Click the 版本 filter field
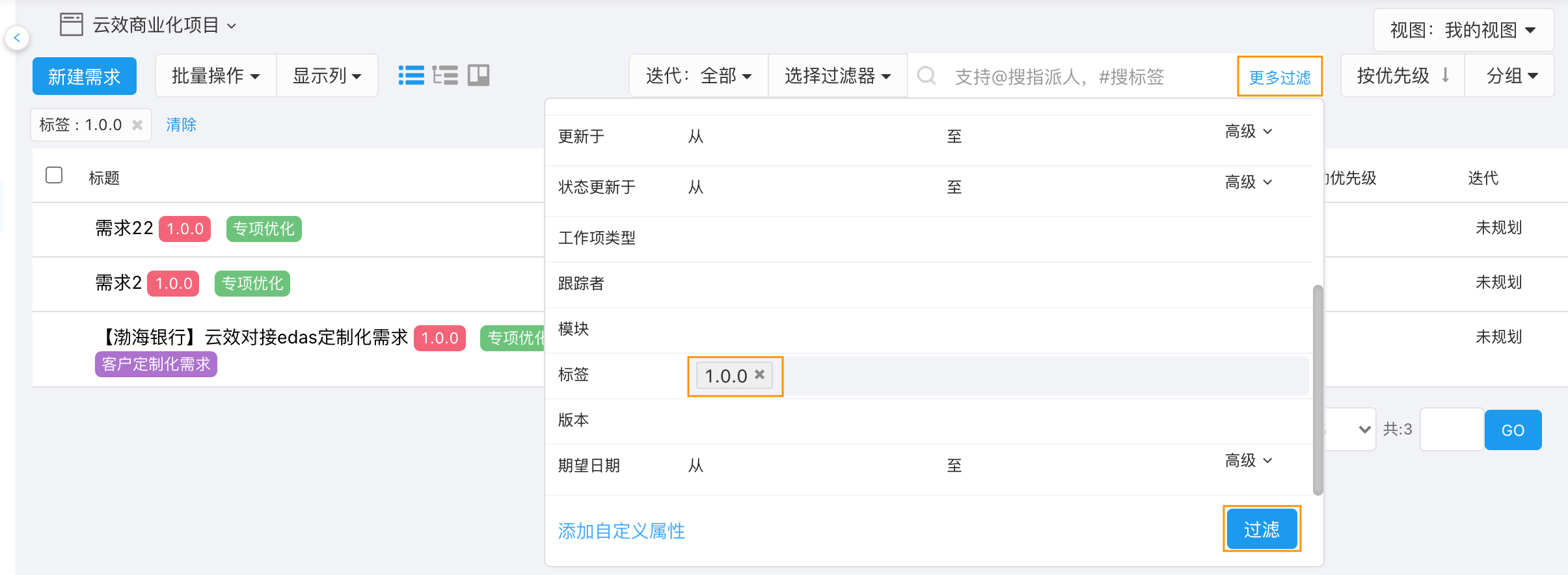The image size is (1568, 575). coord(998,420)
